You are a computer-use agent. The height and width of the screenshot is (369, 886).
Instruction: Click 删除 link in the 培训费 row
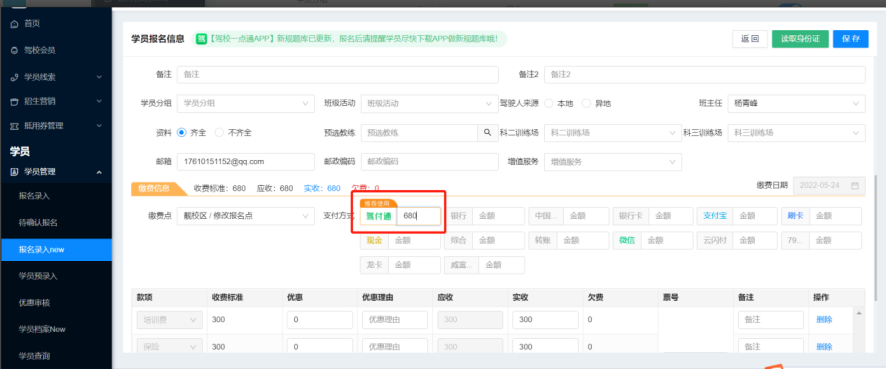point(824,320)
